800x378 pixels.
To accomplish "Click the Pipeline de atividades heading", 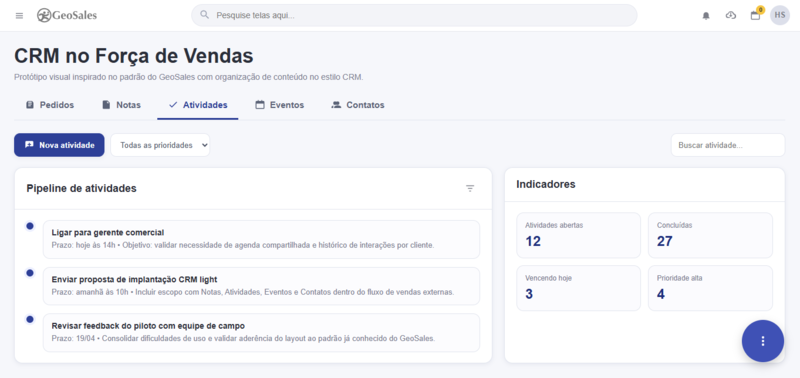I will 82,188.
